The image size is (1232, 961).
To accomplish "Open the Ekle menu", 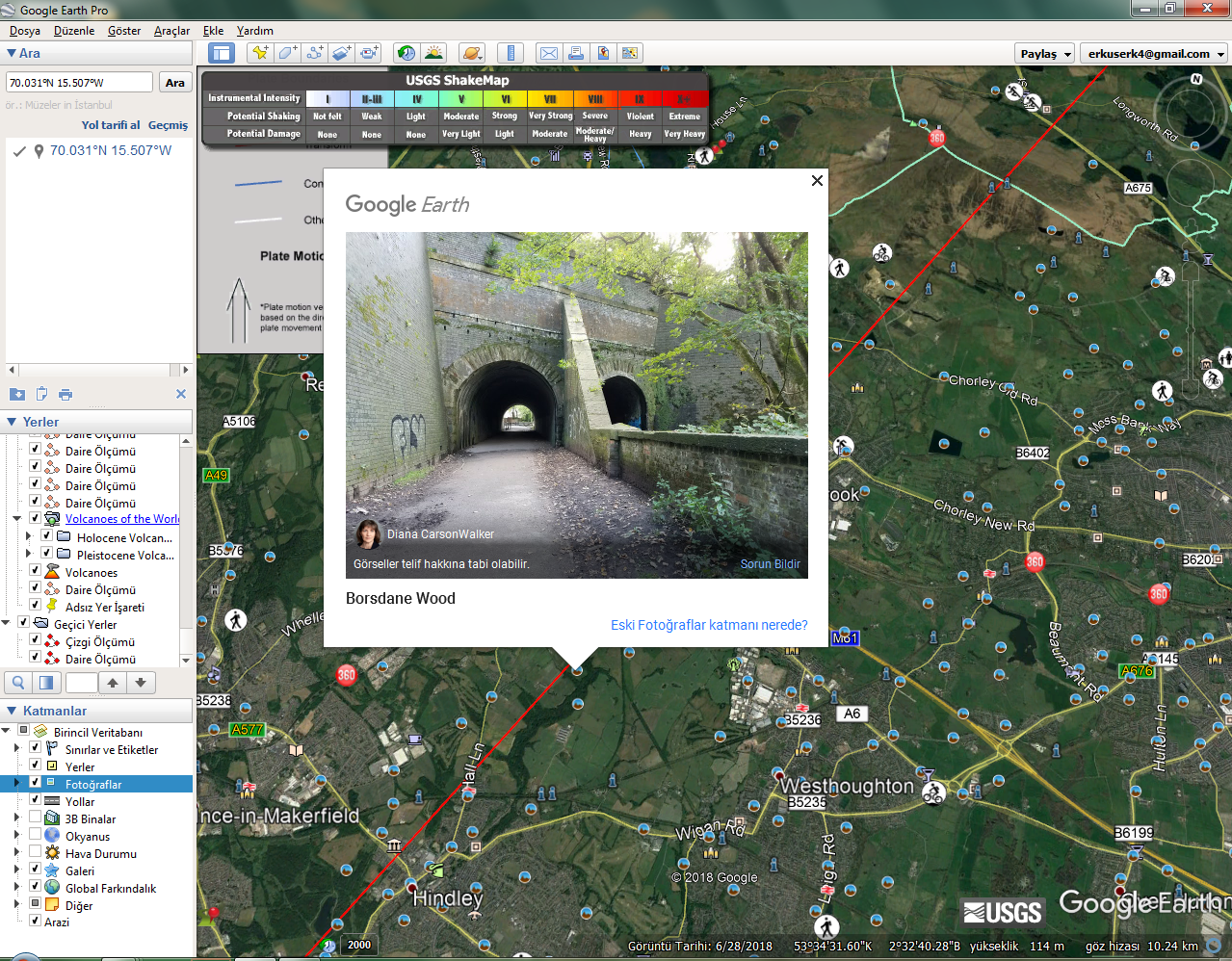I will (213, 31).
